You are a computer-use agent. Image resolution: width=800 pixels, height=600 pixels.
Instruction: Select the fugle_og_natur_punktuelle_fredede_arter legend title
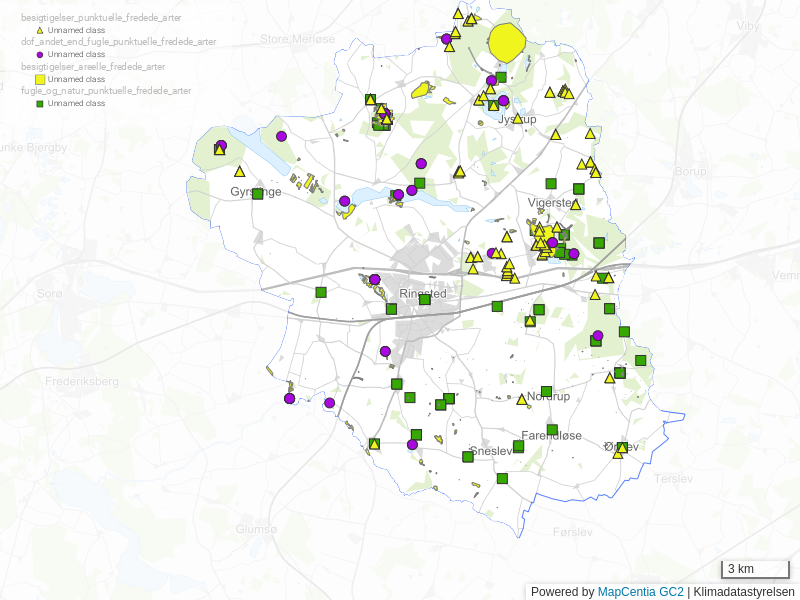pos(106,90)
